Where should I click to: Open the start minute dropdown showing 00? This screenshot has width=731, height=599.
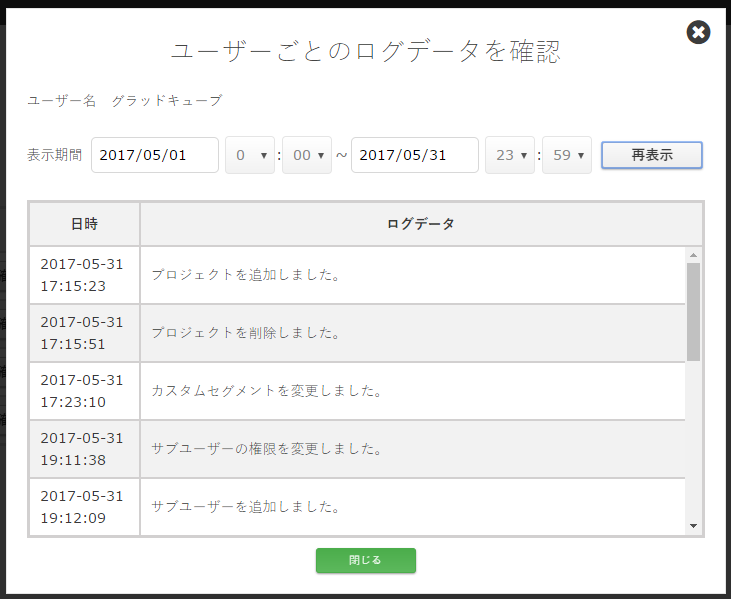[307, 155]
